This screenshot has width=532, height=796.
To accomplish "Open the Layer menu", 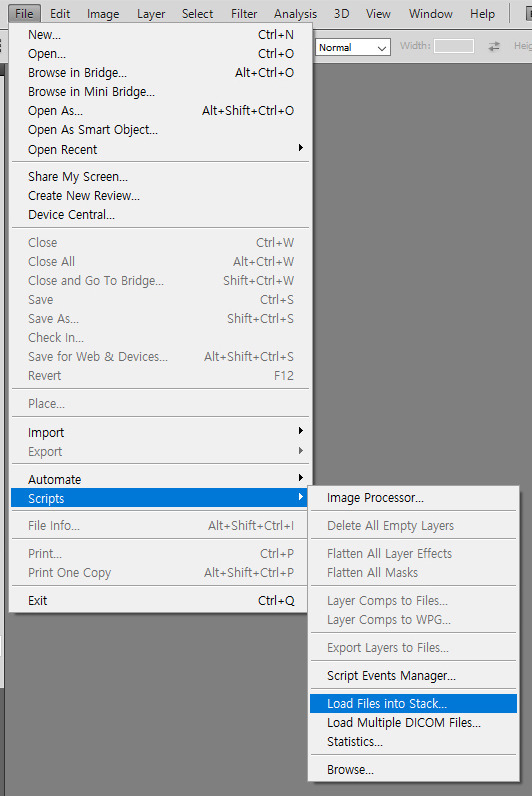I will click(x=151, y=14).
